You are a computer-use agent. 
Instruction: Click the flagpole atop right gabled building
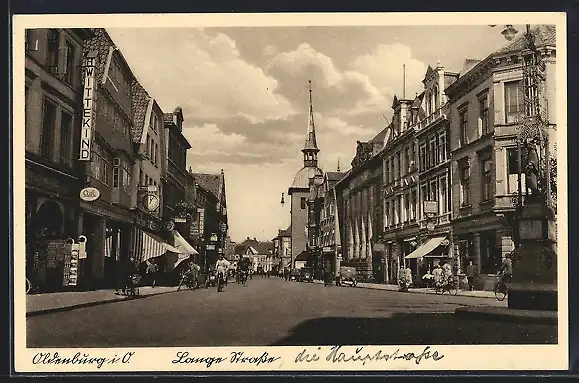point(404,82)
